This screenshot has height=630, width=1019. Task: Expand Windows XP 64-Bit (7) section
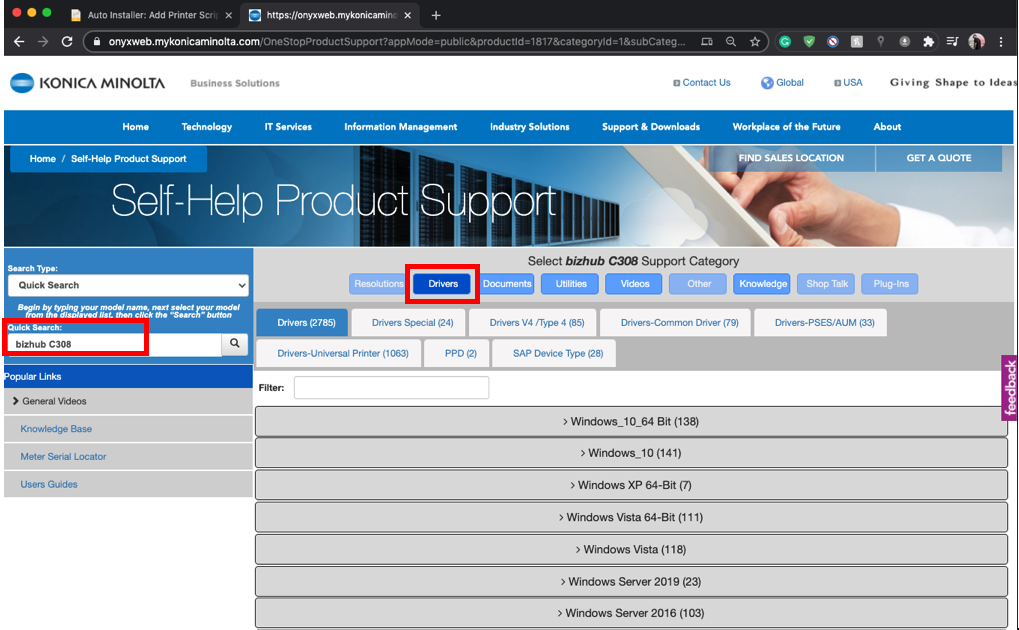(x=631, y=485)
